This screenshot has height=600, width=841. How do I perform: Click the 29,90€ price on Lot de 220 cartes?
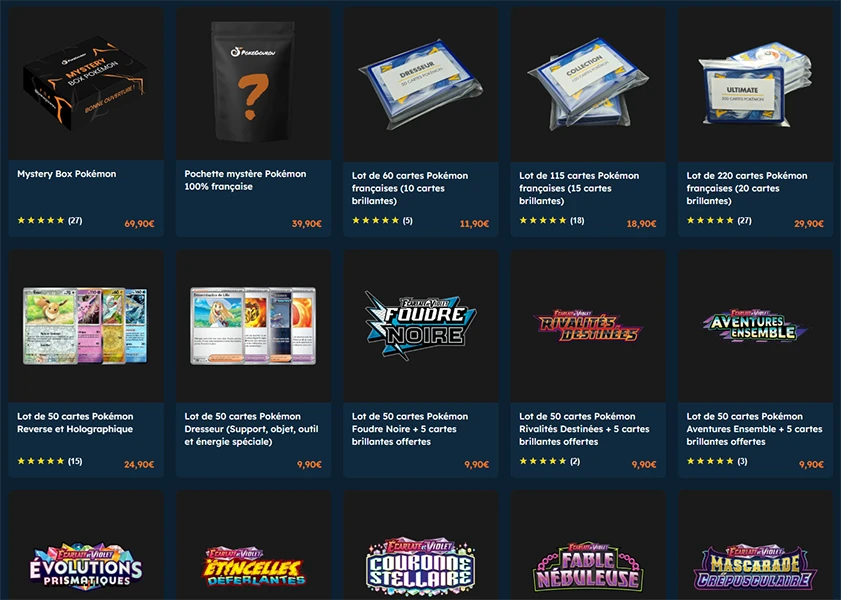point(809,224)
